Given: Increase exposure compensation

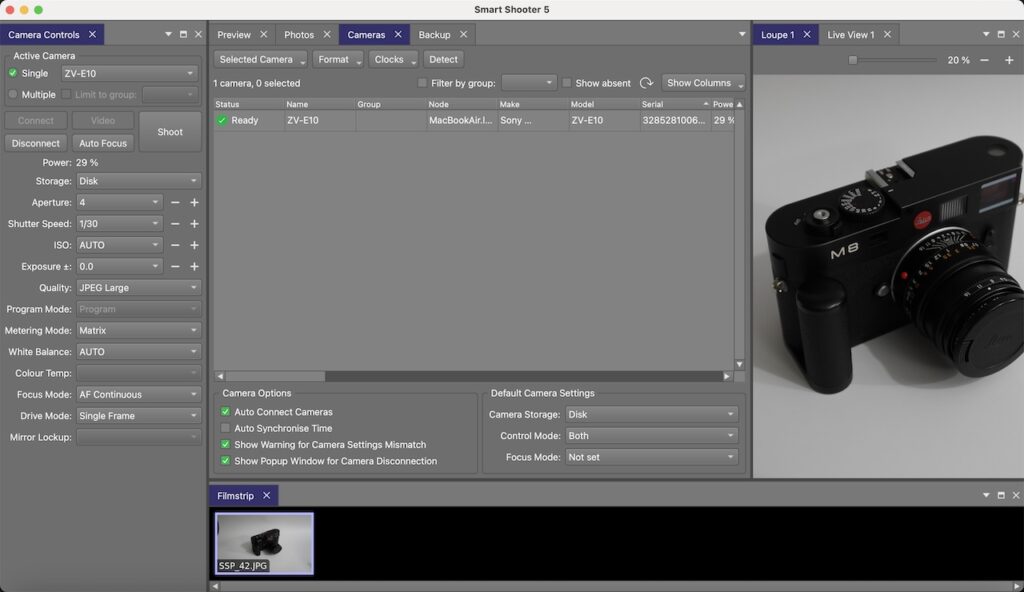Looking at the screenshot, I should click(195, 267).
